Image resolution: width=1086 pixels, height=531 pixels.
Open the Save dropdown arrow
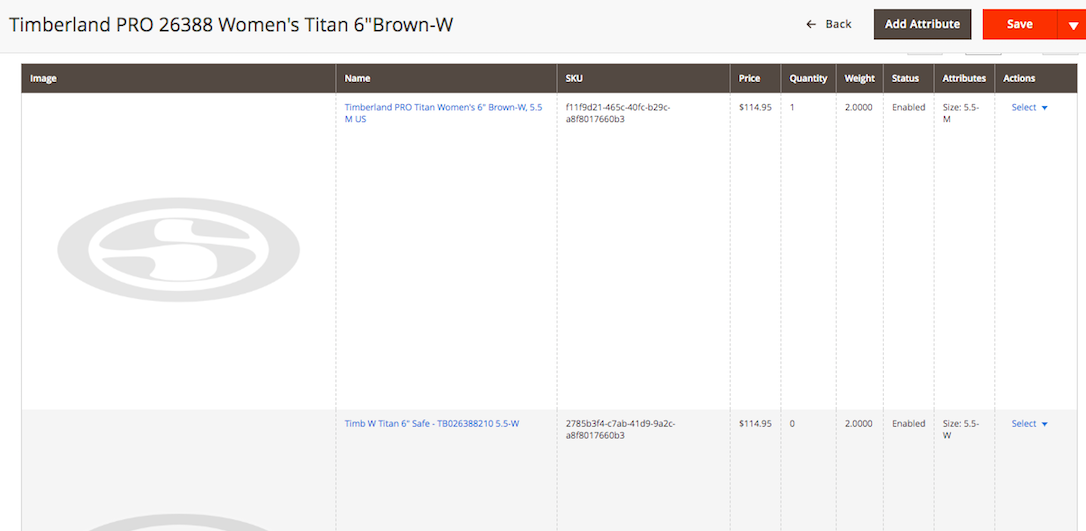[x=1072, y=24]
